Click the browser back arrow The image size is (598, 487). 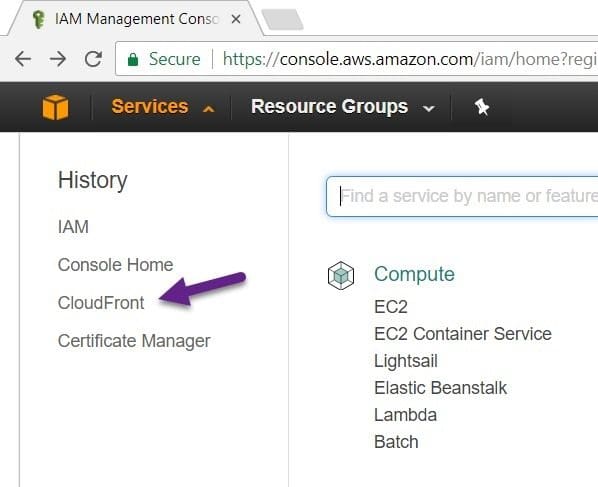click(23, 59)
